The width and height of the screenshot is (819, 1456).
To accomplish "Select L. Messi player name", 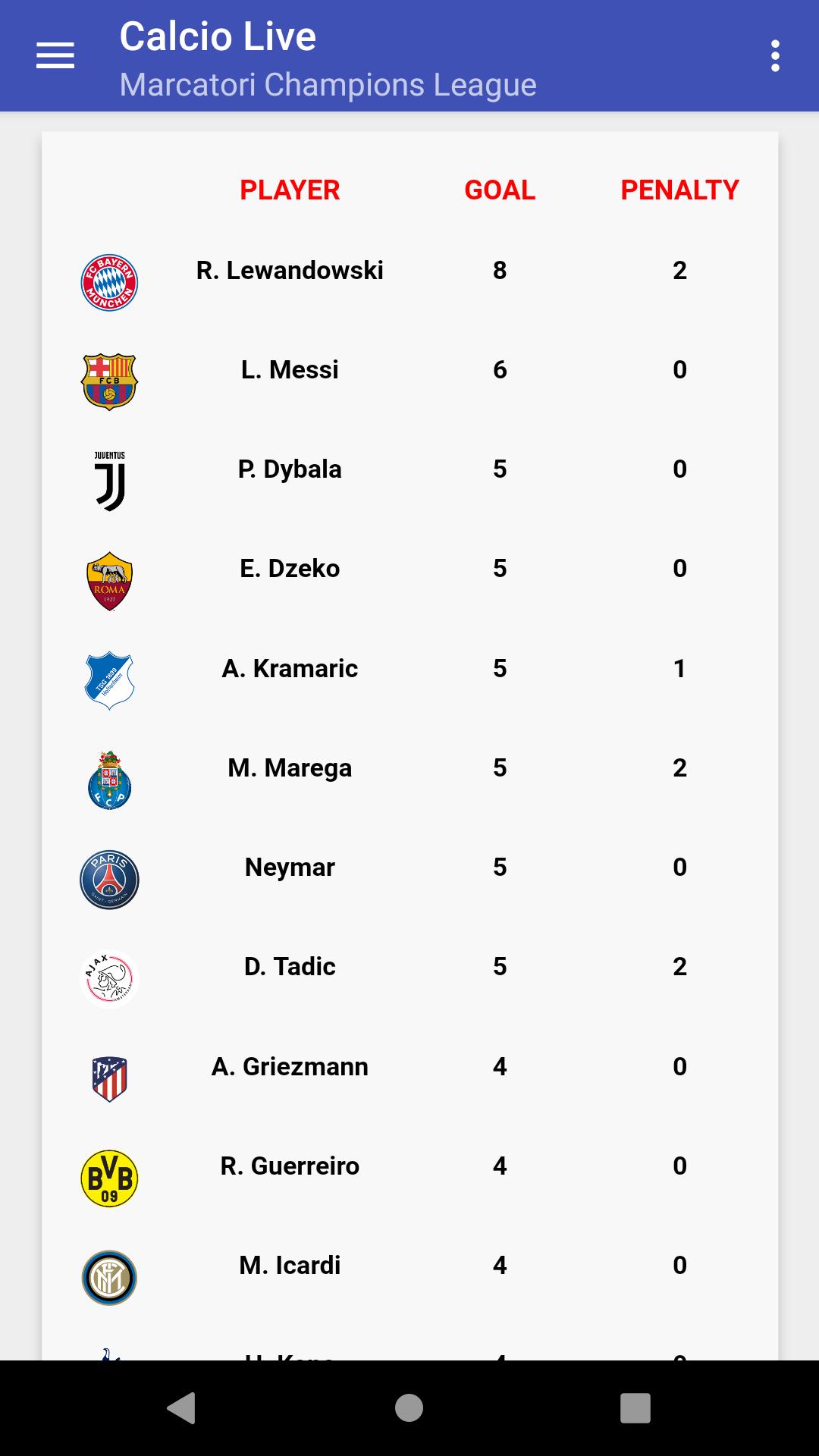I will [290, 370].
